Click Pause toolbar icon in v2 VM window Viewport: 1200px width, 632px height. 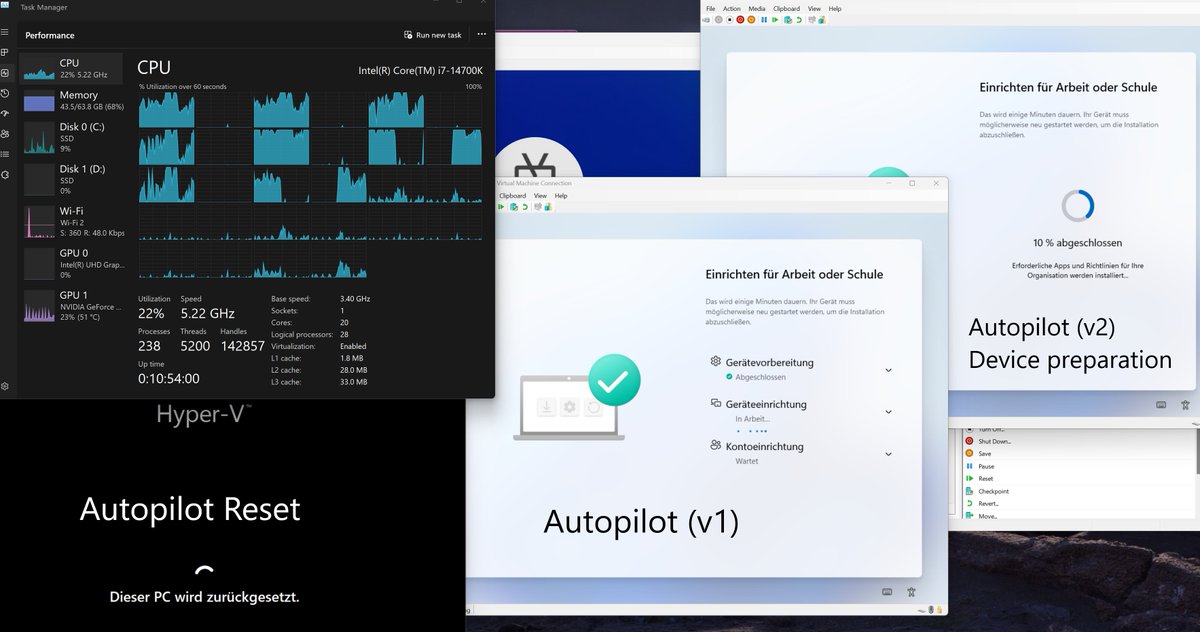[764, 20]
